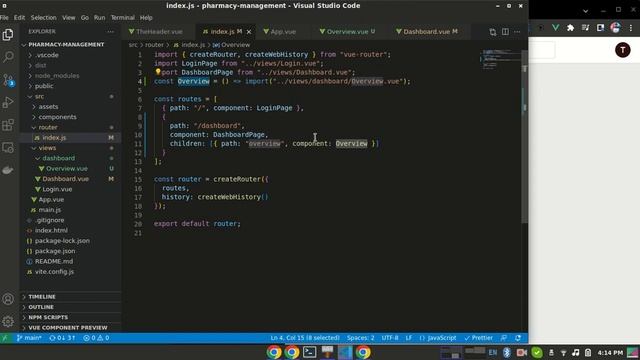Click the Bluetooth tray icon

click(507, 352)
